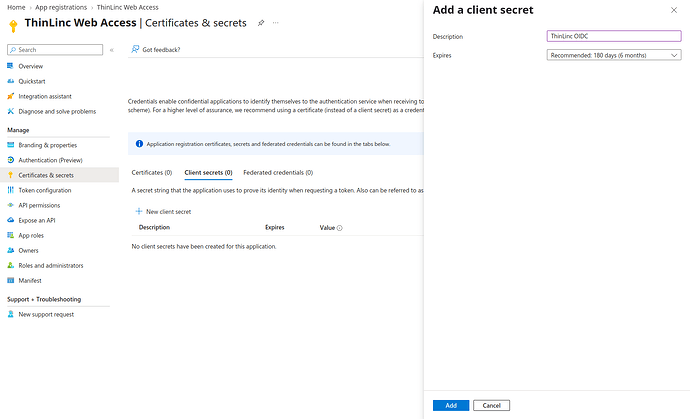Click the API permissions icon
The image size is (690, 419).
(11, 205)
